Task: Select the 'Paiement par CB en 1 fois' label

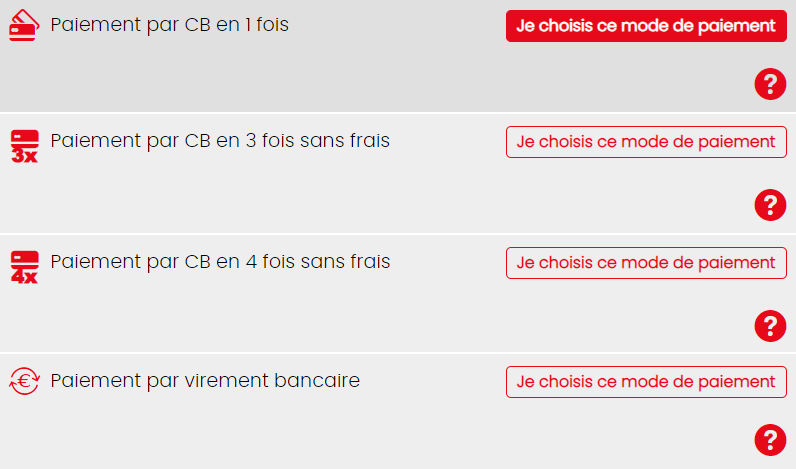Action: [x=170, y=25]
